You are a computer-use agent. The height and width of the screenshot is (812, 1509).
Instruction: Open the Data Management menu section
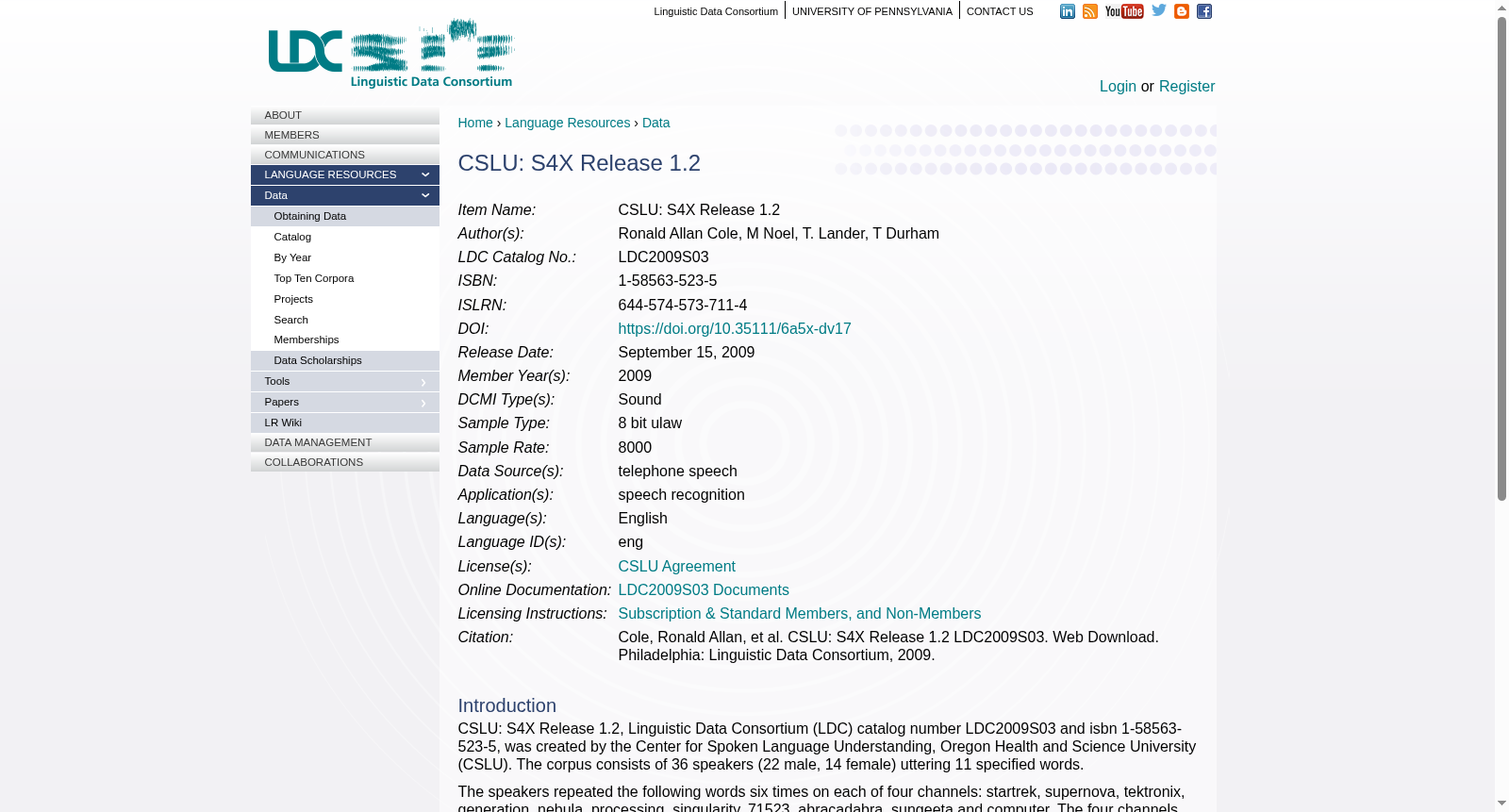[345, 442]
